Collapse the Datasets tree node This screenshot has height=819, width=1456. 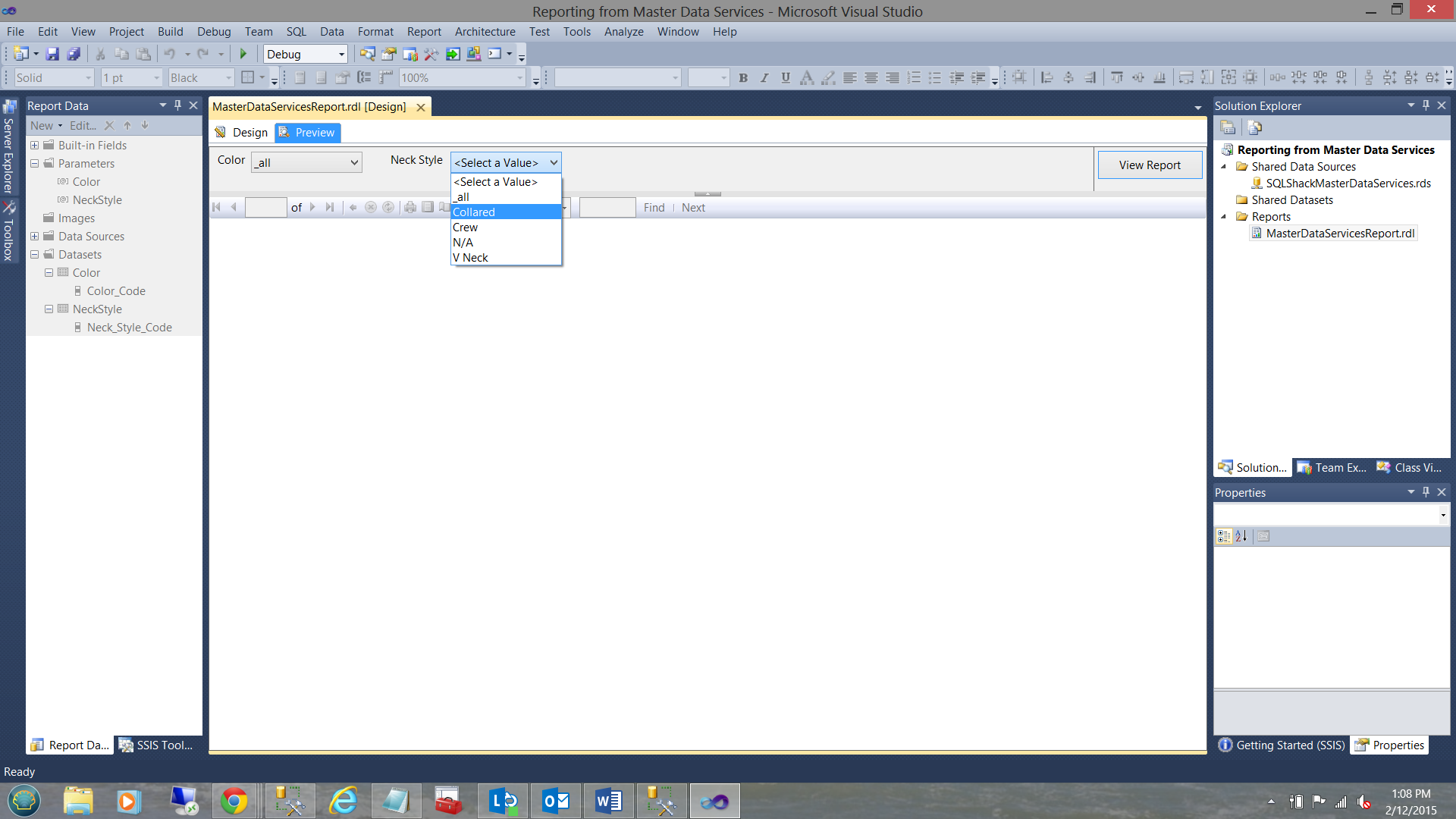(34, 254)
